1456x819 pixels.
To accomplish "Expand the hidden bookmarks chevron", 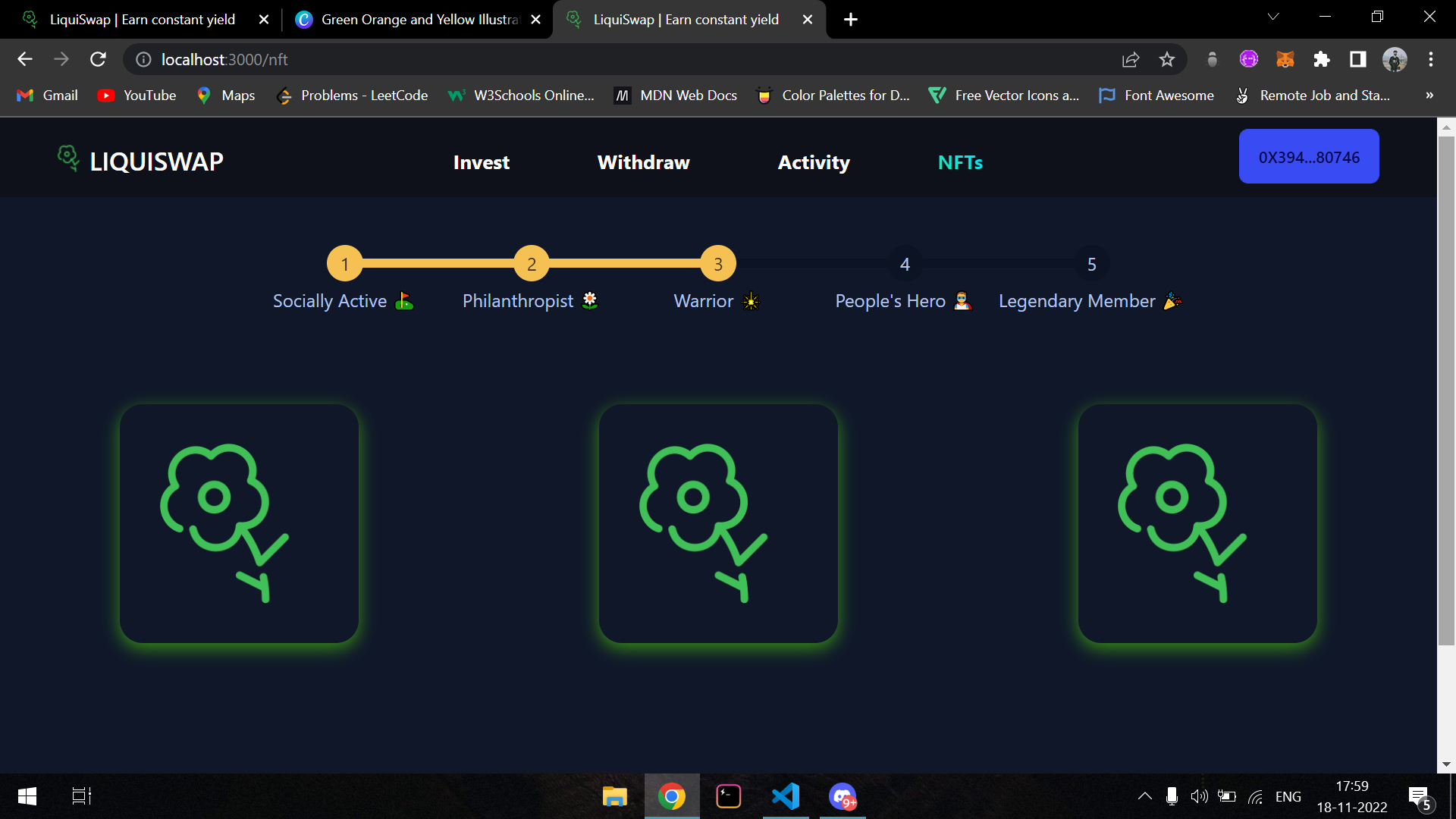I will coord(1429,96).
